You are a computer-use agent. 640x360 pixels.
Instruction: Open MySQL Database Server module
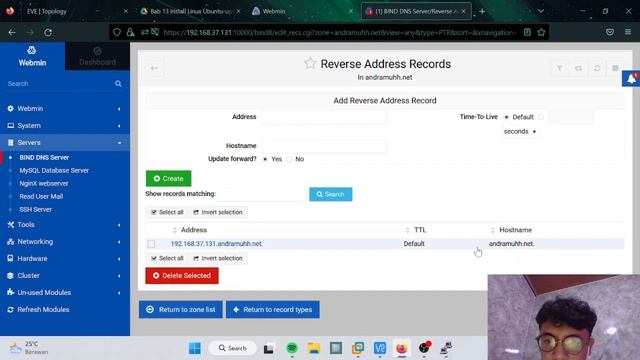(54, 171)
